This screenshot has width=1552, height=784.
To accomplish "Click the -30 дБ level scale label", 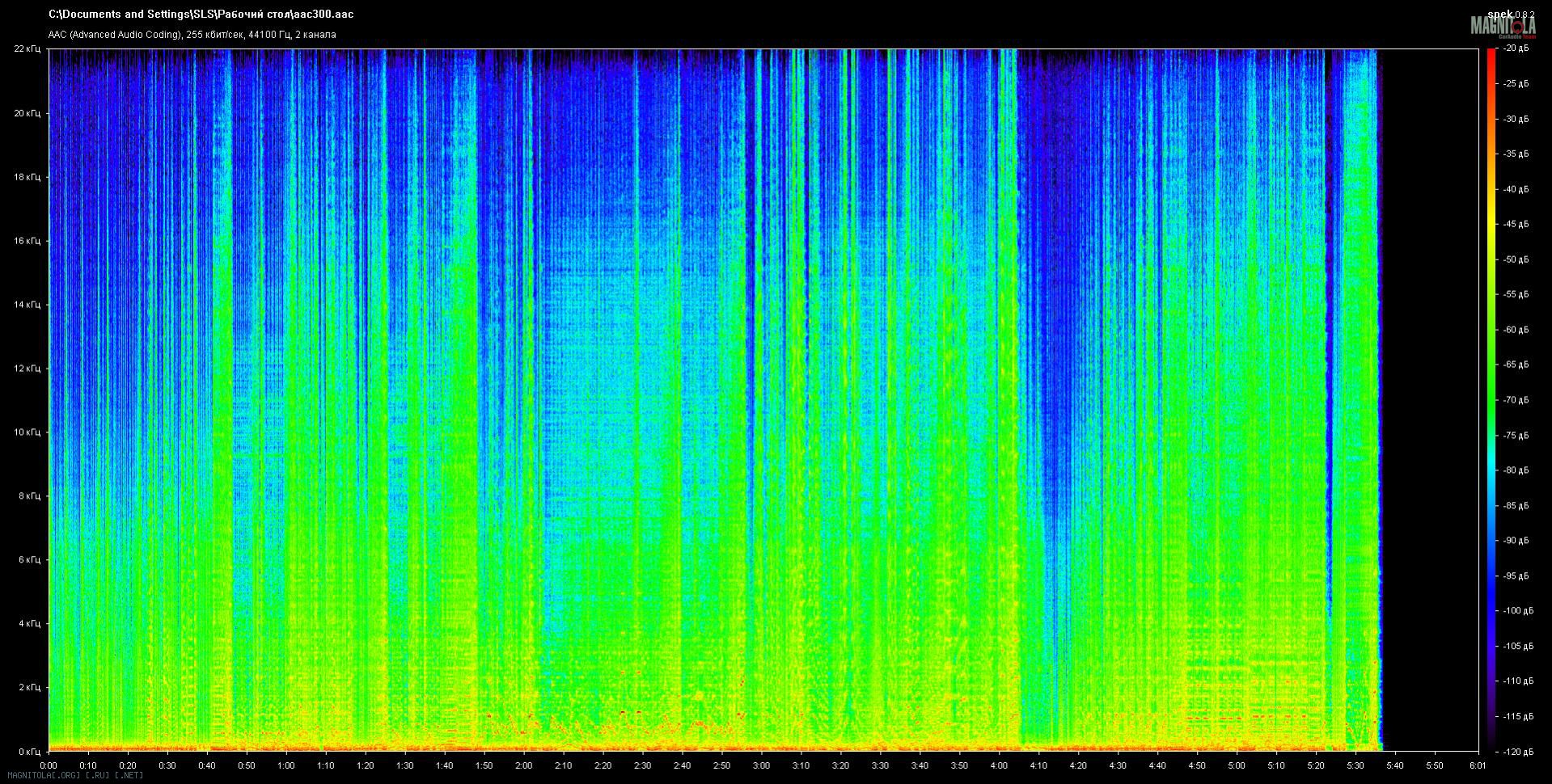I will tap(1516, 119).
